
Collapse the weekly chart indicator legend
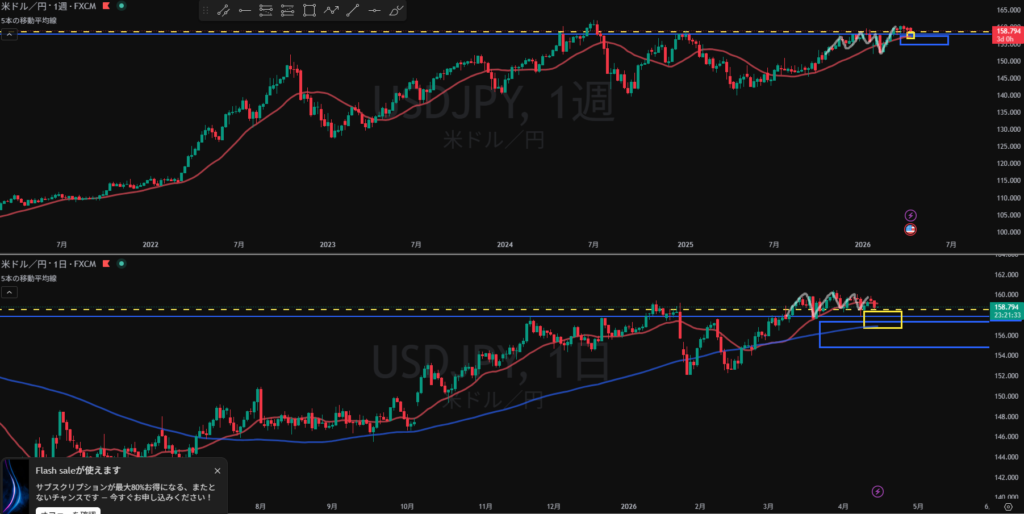tap(9, 35)
